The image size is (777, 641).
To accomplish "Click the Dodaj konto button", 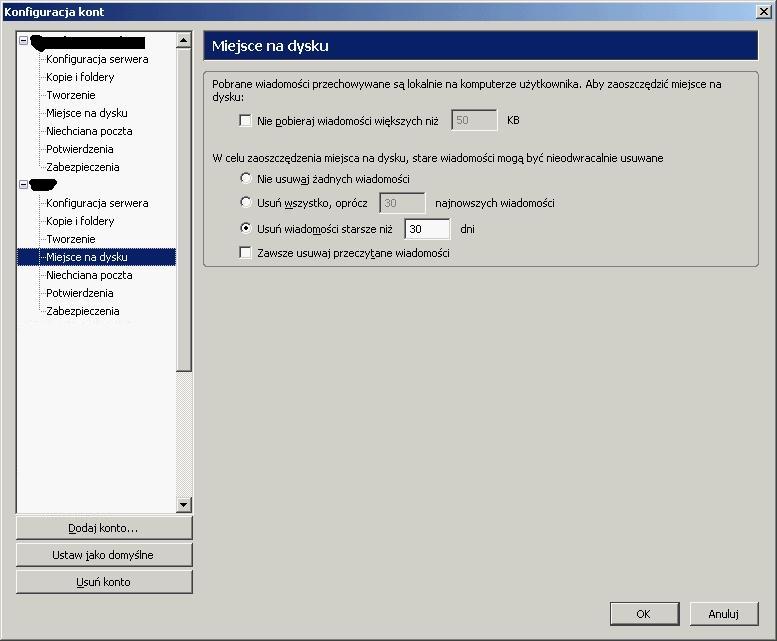I will pos(104,528).
